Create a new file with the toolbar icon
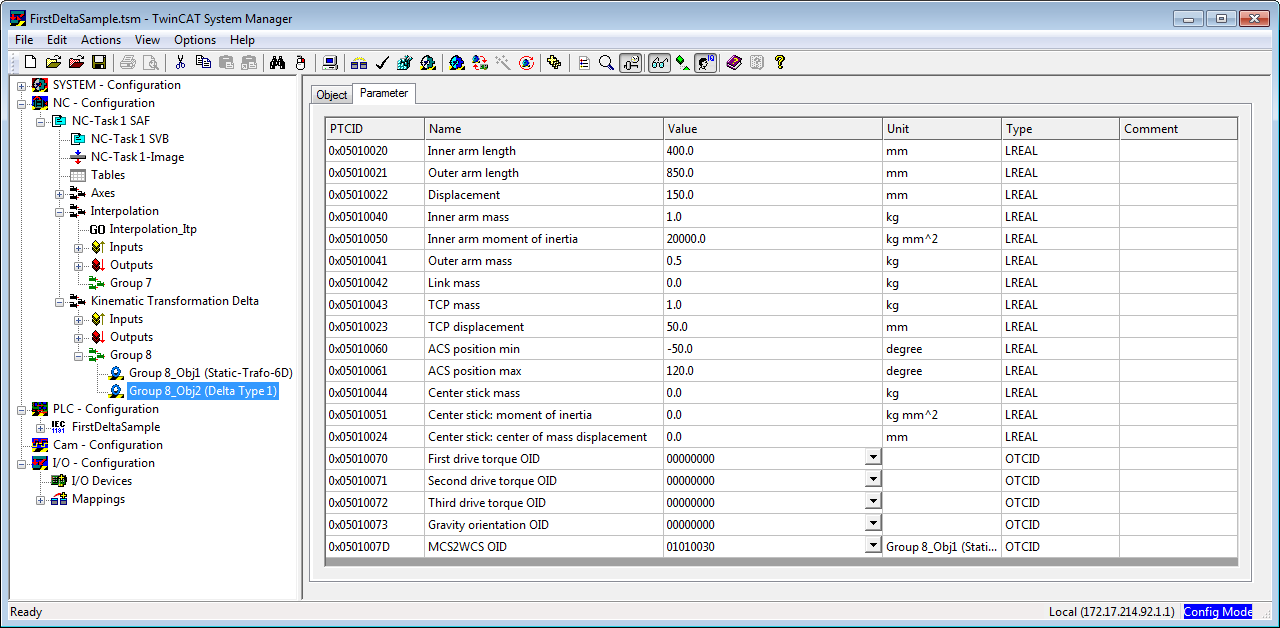This screenshot has width=1280, height=628. (30, 62)
